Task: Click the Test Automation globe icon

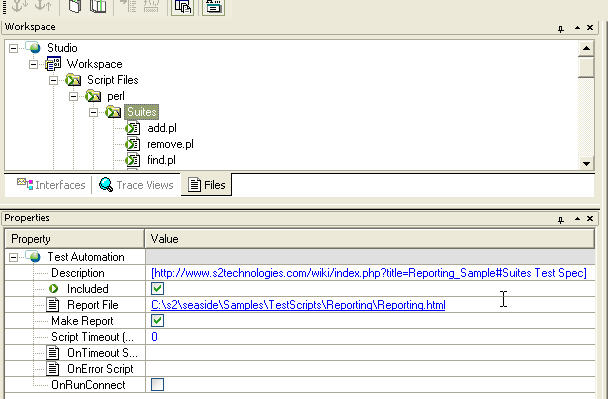Action: [x=33, y=256]
